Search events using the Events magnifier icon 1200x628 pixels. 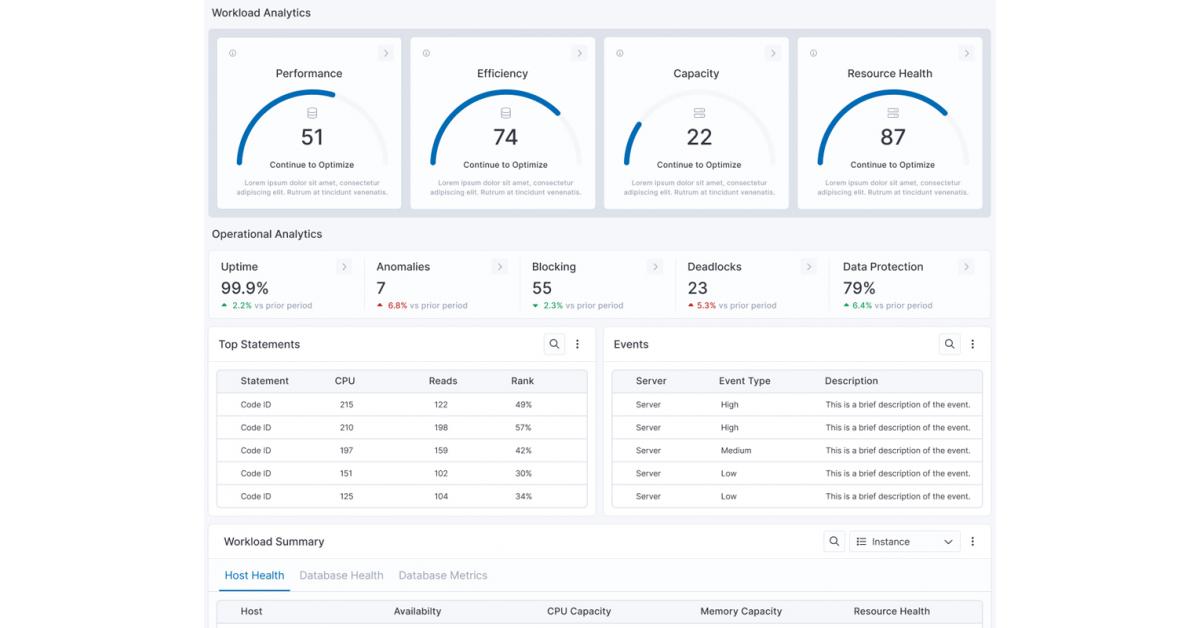(x=949, y=344)
